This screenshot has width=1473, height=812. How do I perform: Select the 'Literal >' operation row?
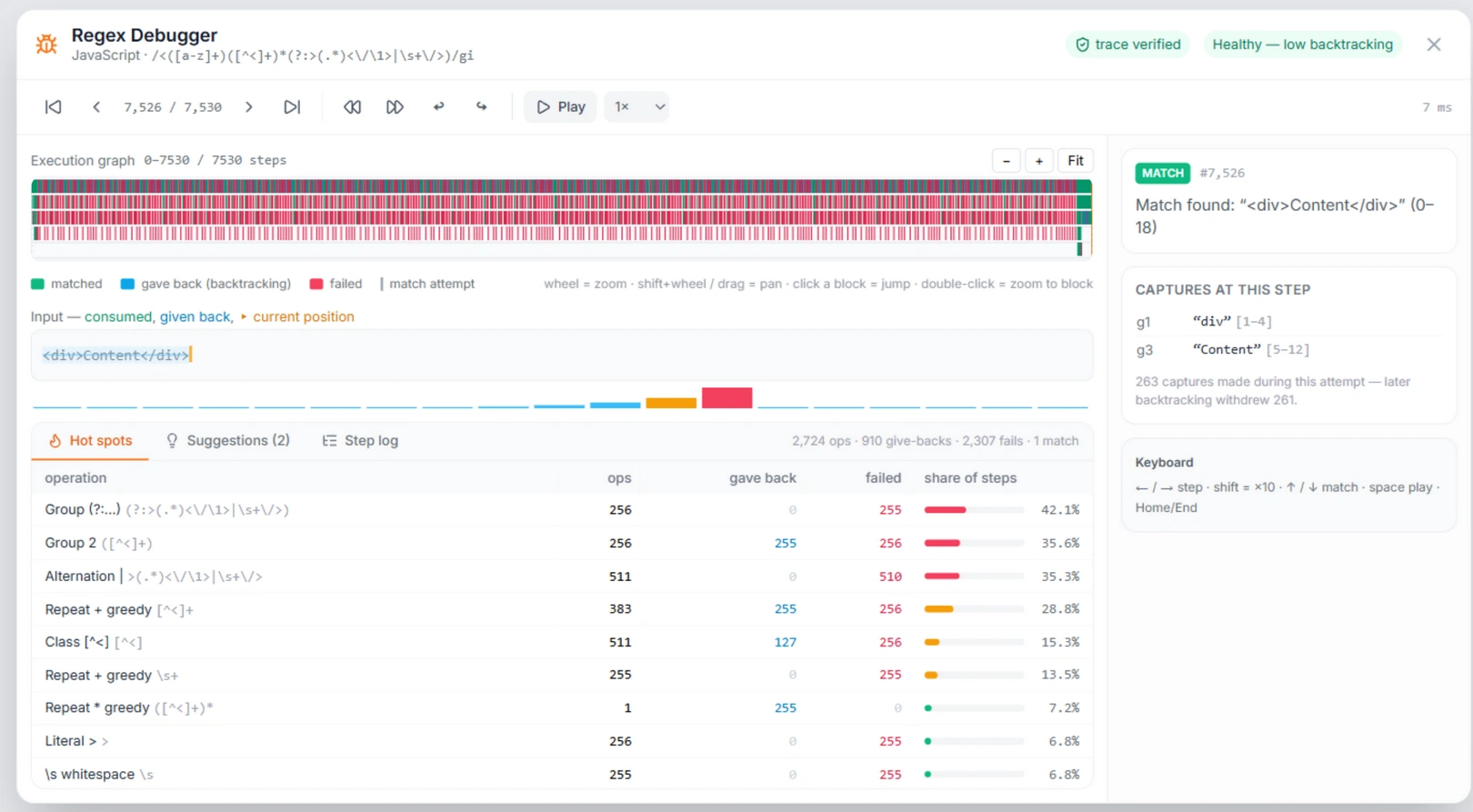click(x=562, y=742)
